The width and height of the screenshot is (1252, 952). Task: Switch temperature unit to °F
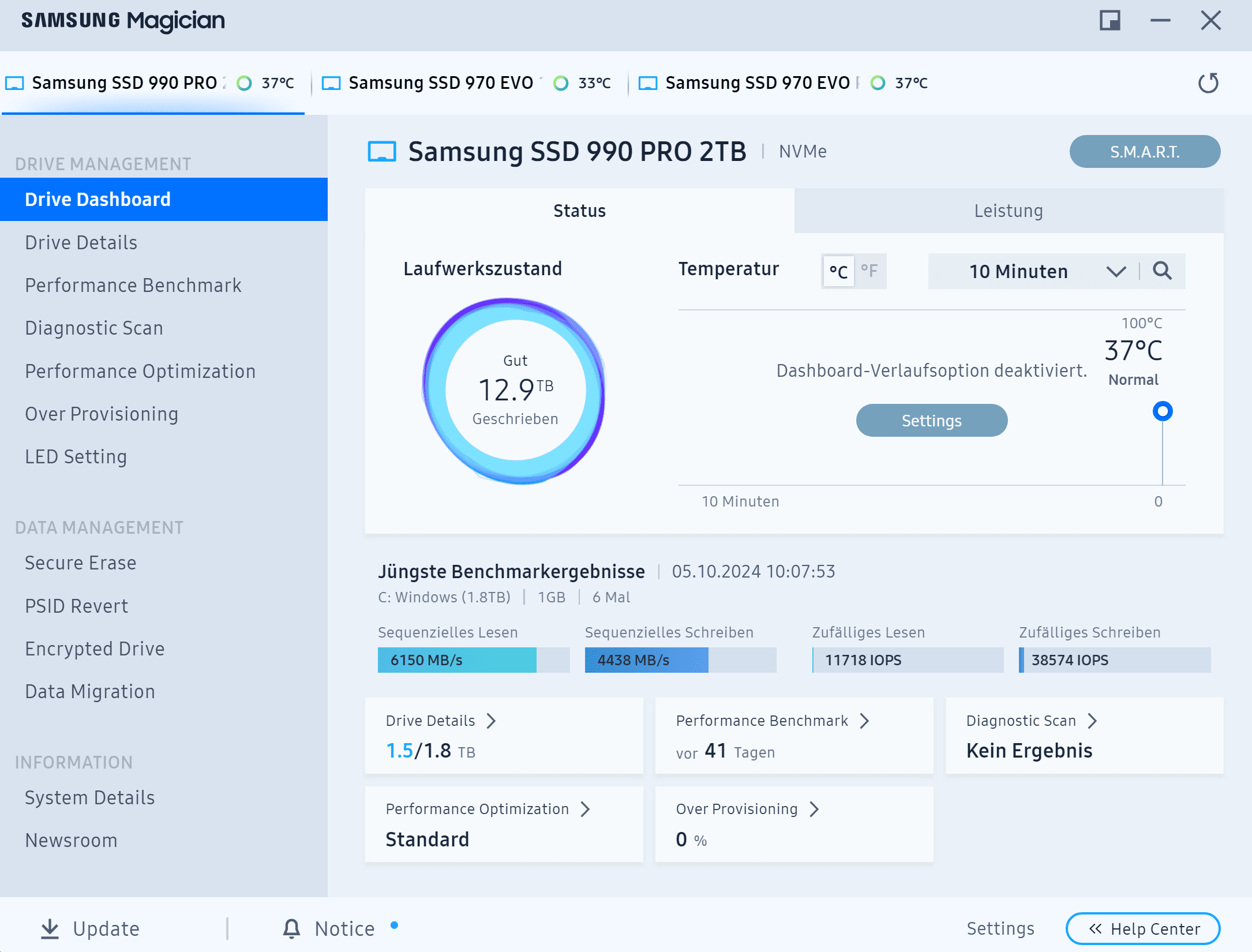(869, 271)
